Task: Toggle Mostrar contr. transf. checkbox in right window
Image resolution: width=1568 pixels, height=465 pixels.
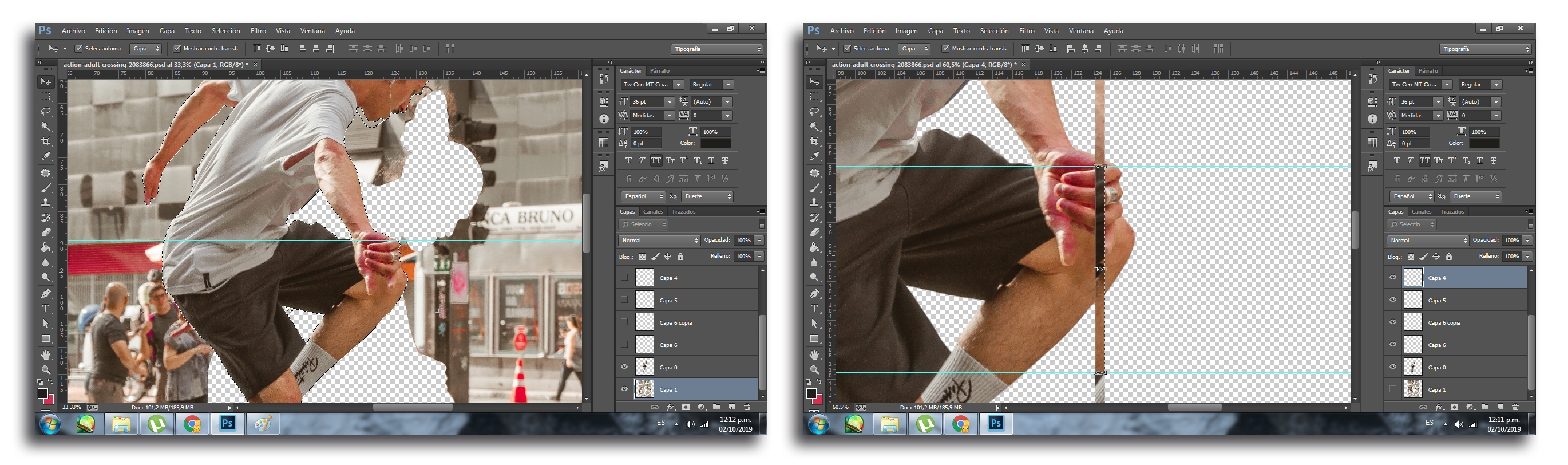Action: click(x=945, y=48)
